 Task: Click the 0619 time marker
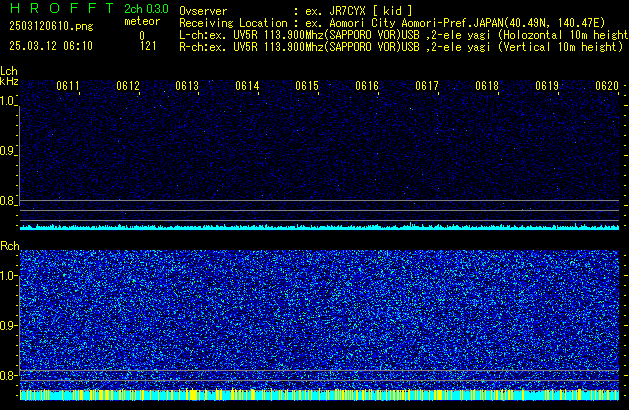(x=547, y=86)
